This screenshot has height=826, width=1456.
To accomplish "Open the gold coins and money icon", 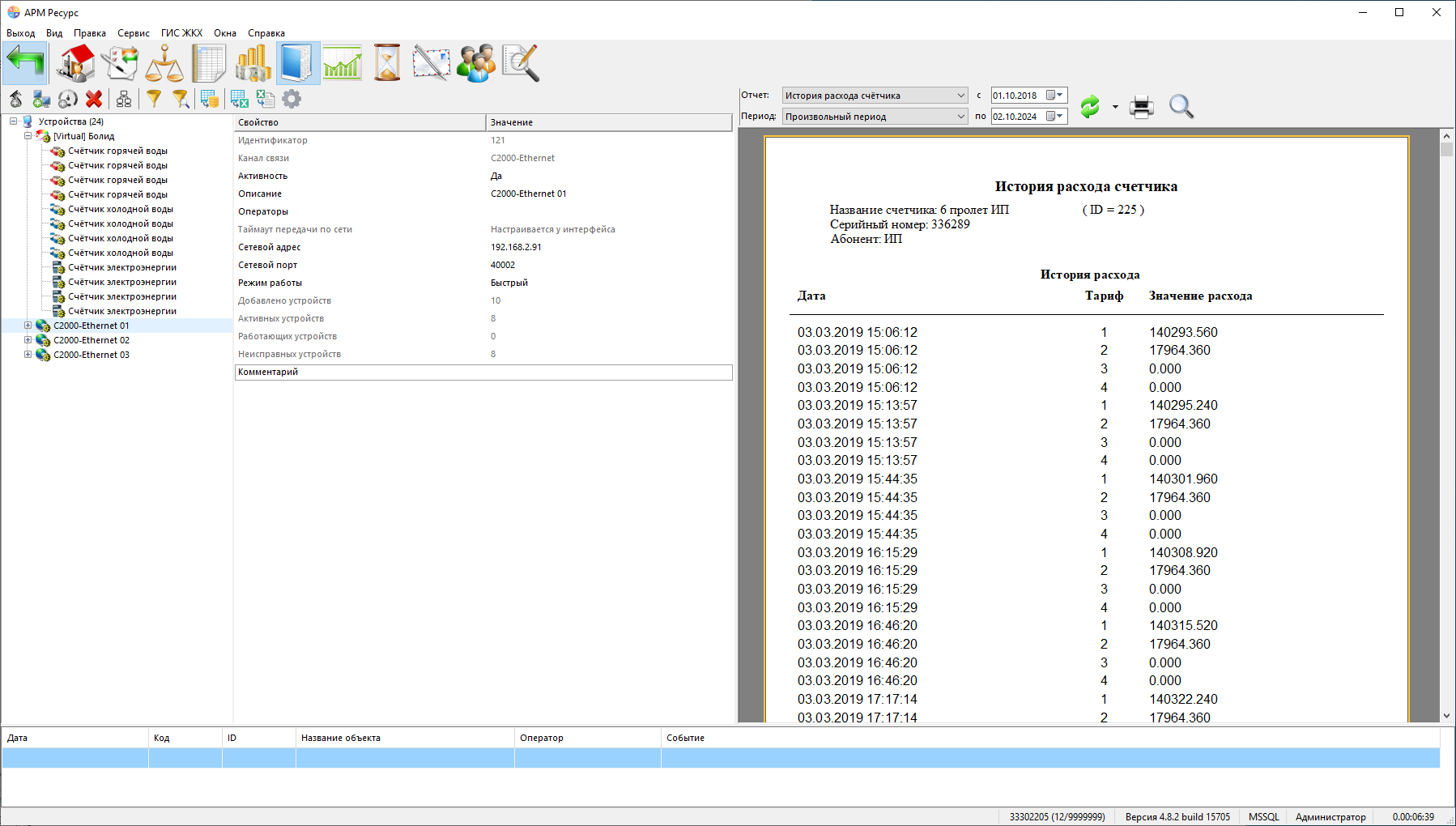I will pyautogui.click(x=253, y=63).
